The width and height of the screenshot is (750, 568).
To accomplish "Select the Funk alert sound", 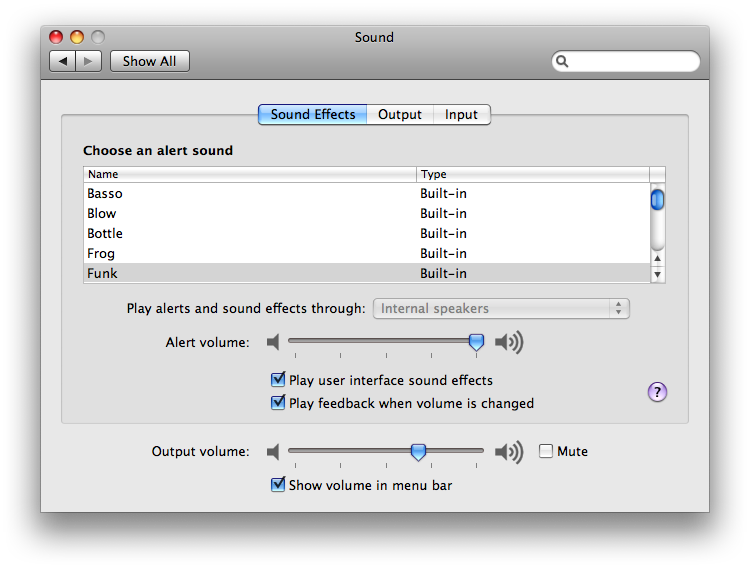I will pyautogui.click(x=367, y=273).
